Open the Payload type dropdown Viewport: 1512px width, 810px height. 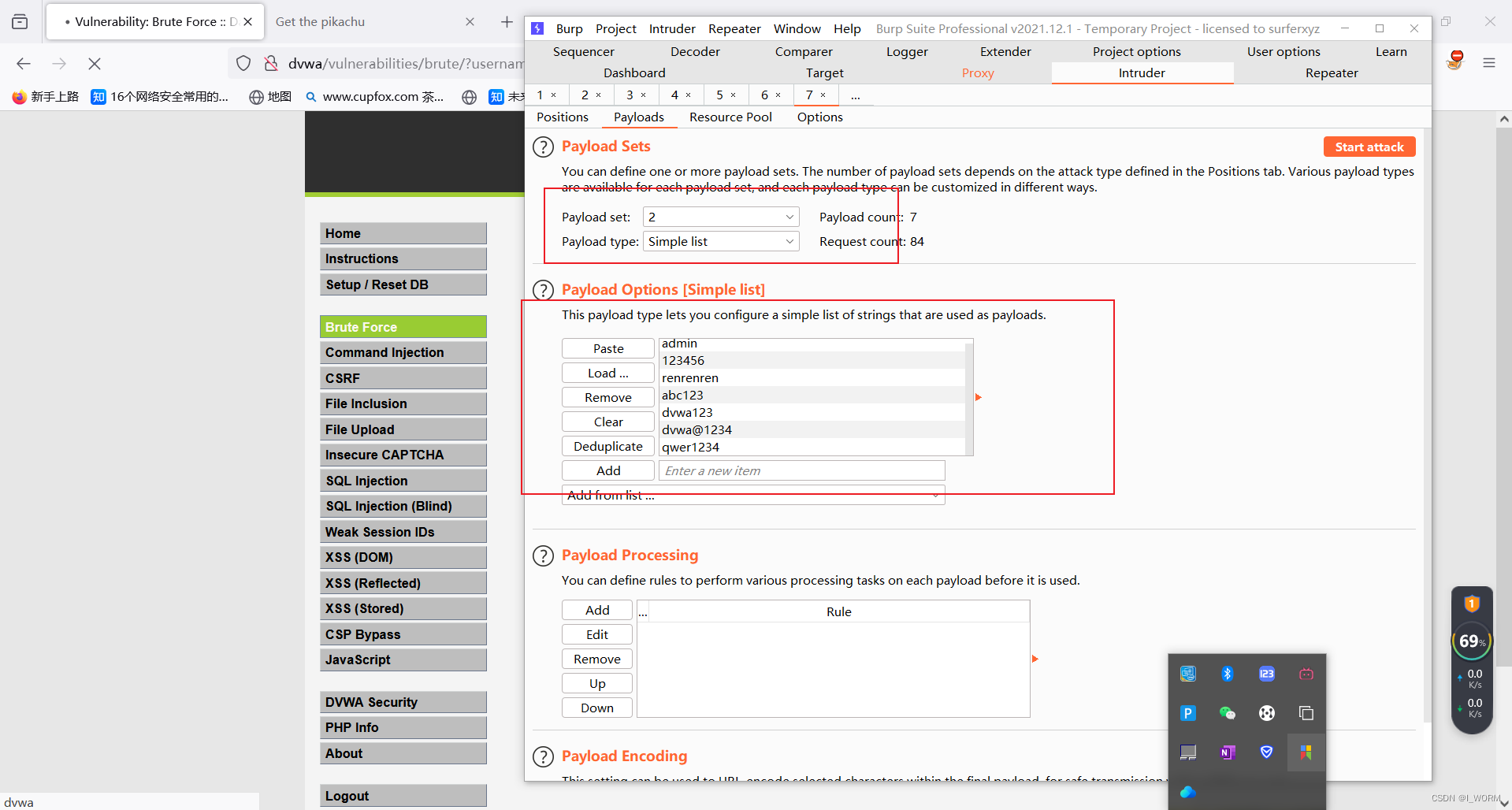(721, 242)
